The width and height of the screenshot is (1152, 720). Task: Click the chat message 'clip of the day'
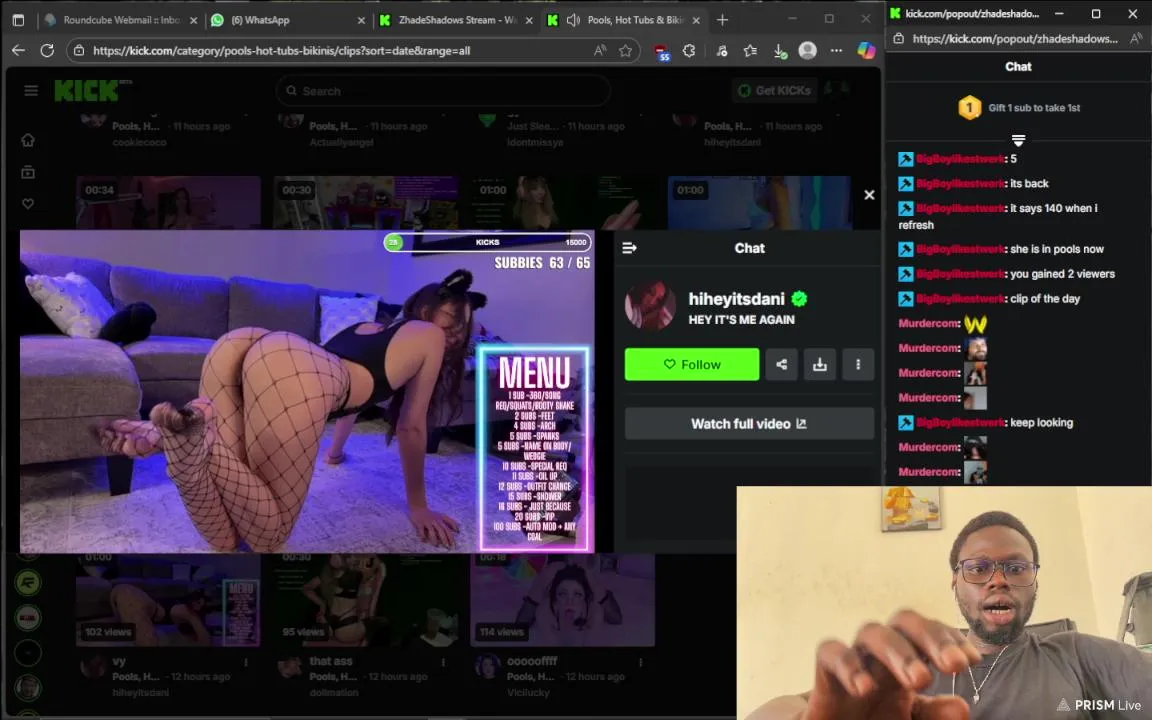tap(1045, 298)
